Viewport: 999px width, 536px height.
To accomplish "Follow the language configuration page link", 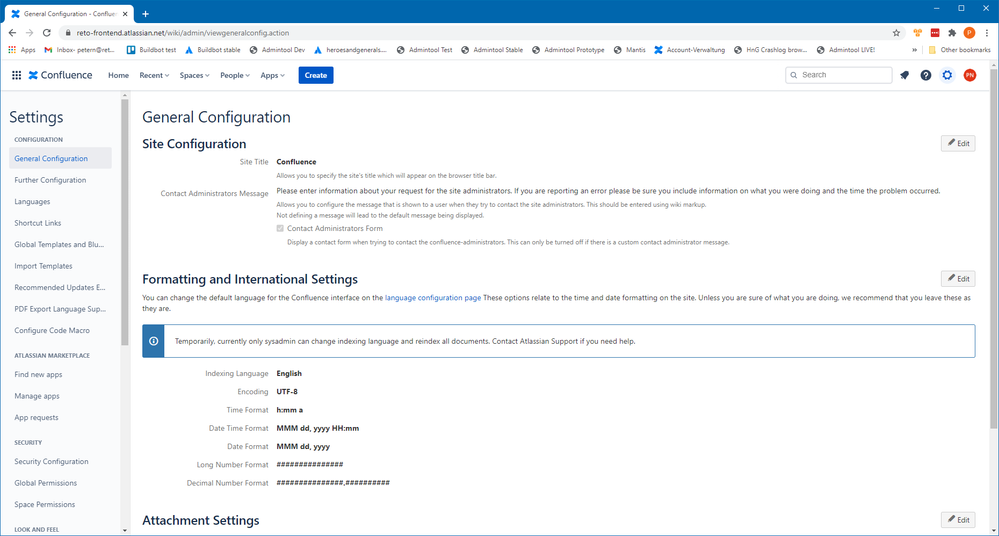I will 433,298.
